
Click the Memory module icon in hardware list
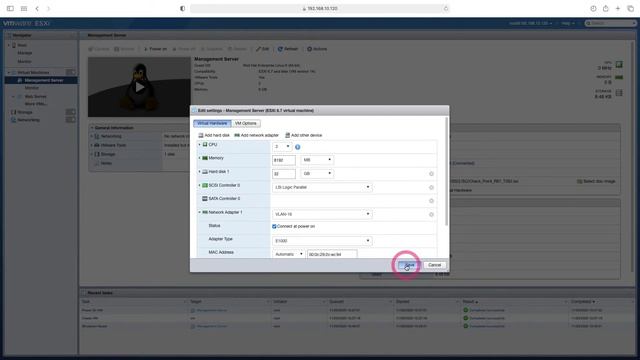[x=205, y=158]
